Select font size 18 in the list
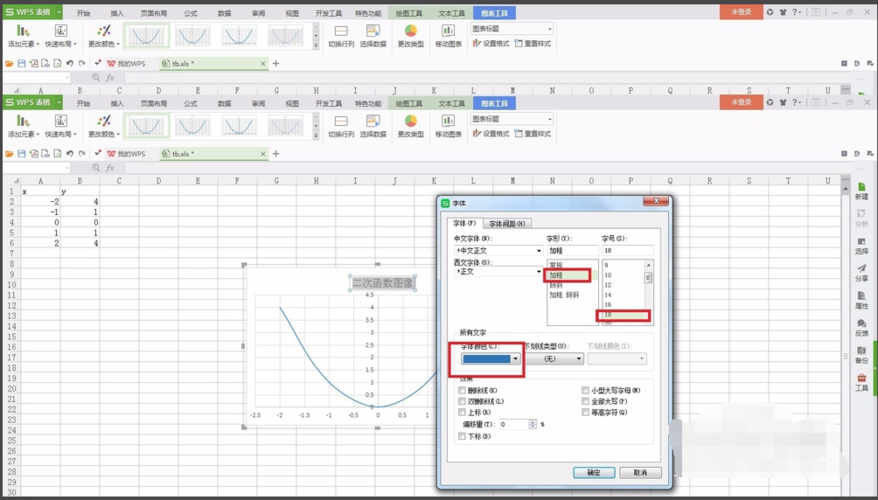This screenshot has height=500, width=878. tap(607, 315)
